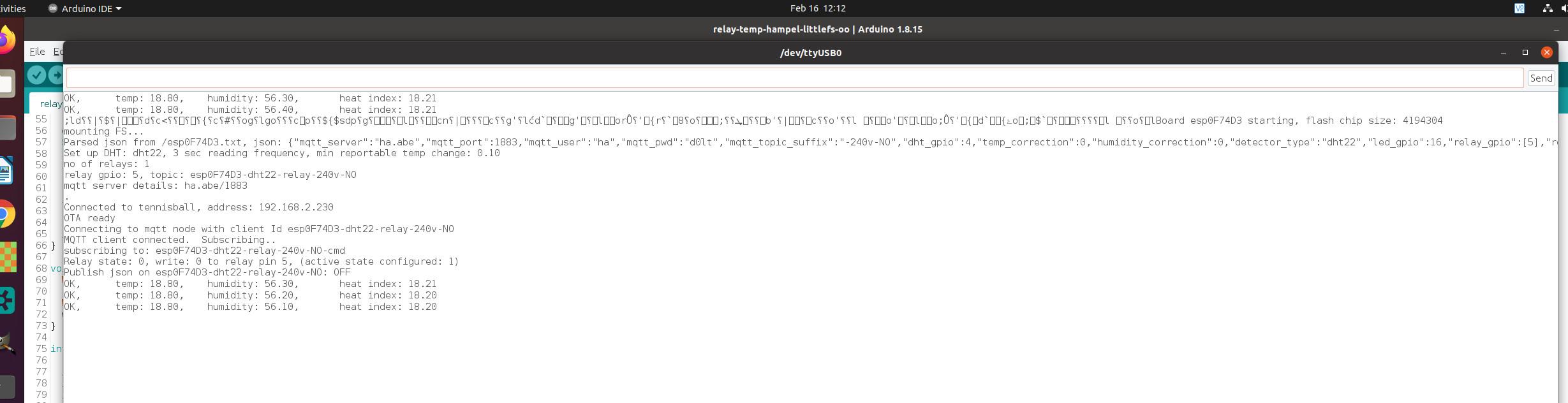
Task: Click the Verify checkmark icon in Arduino toolbar
Action: (37, 75)
